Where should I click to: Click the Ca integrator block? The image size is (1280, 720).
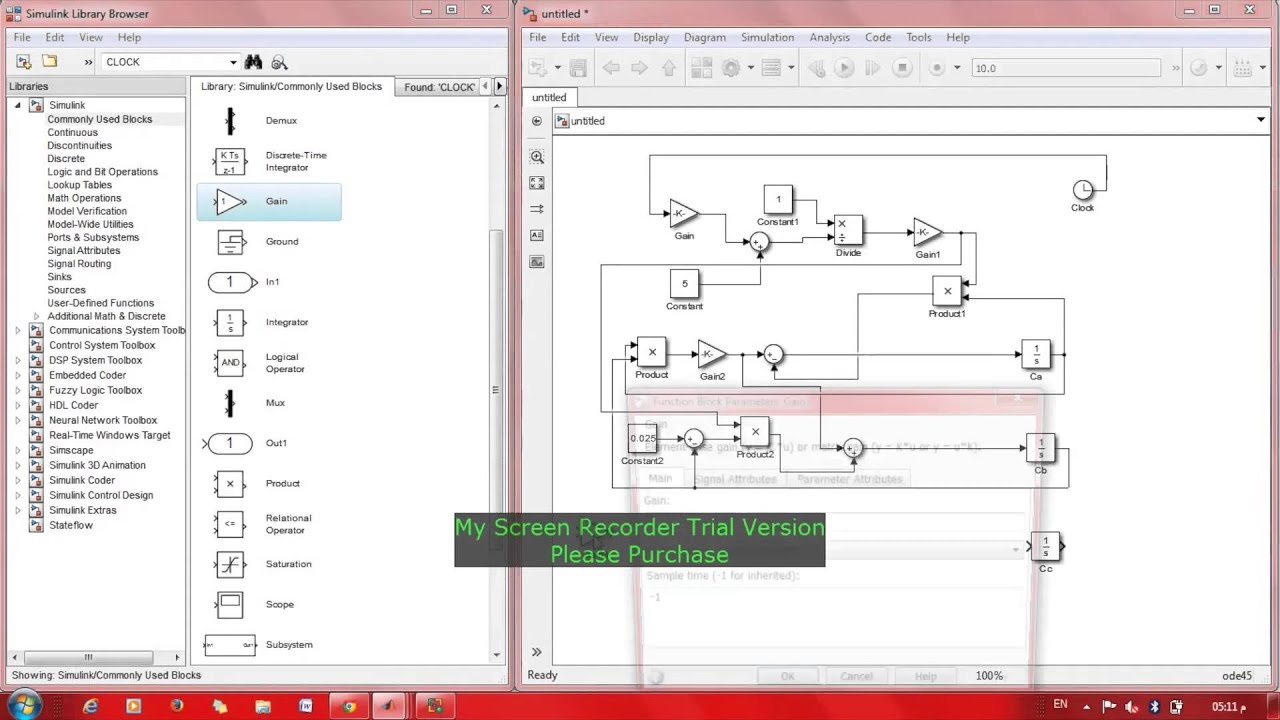(1036, 354)
